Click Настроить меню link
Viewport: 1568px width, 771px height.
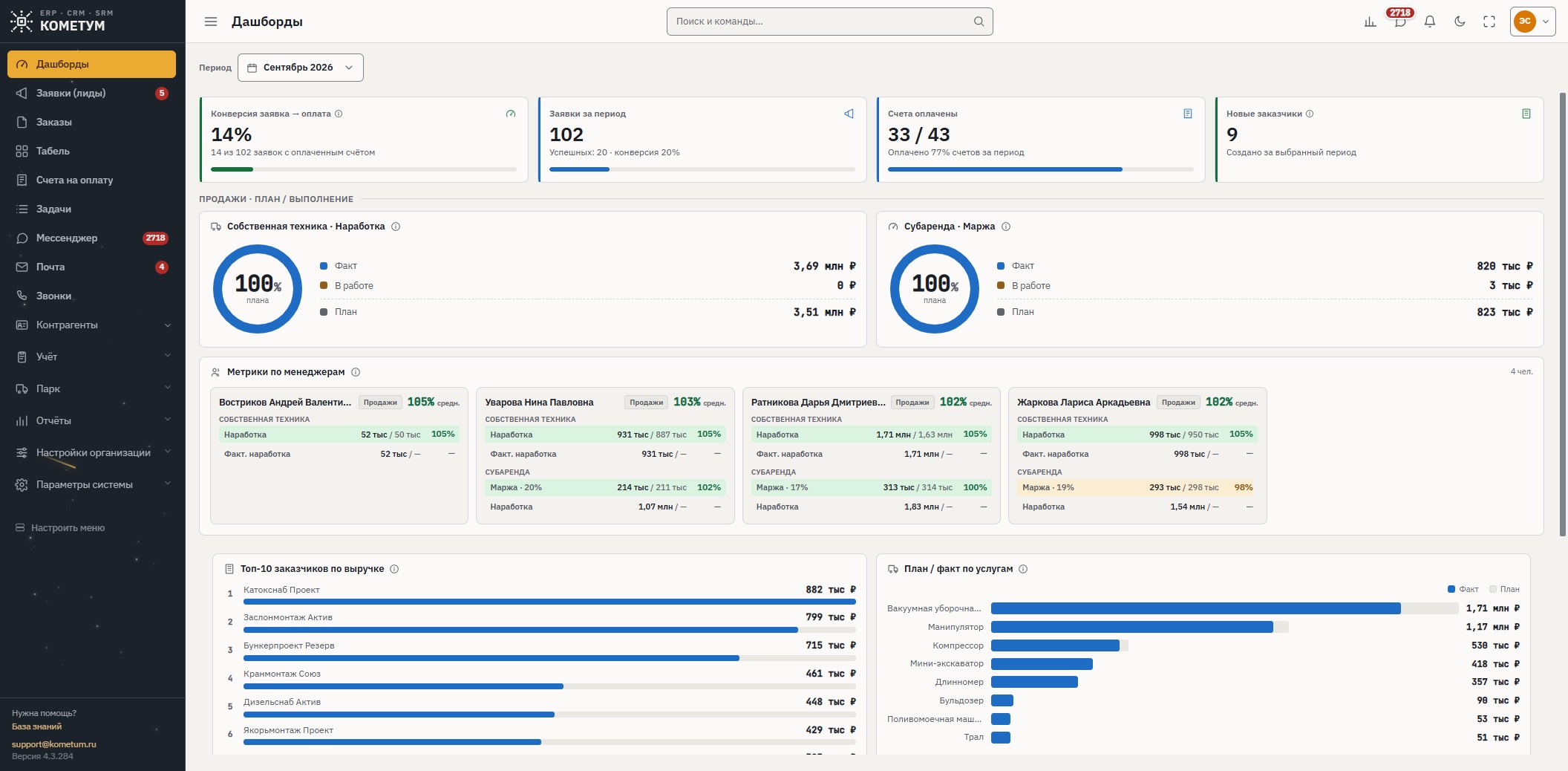click(x=60, y=528)
